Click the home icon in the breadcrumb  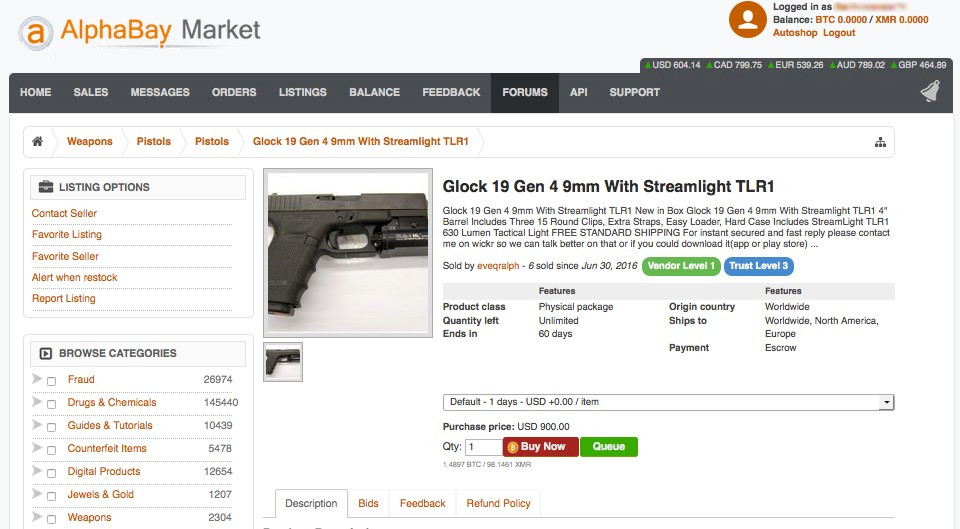pyautogui.click(x=37, y=141)
